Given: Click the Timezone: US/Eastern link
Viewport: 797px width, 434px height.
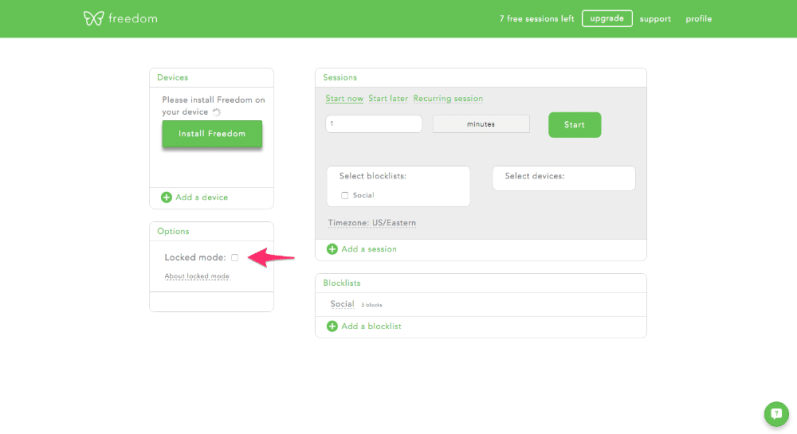Looking at the screenshot, I should tap(372, 223).
